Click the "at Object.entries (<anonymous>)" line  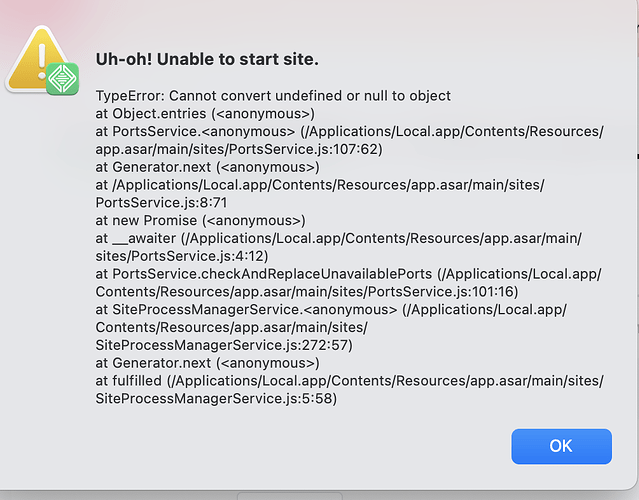tap(205, 114)
